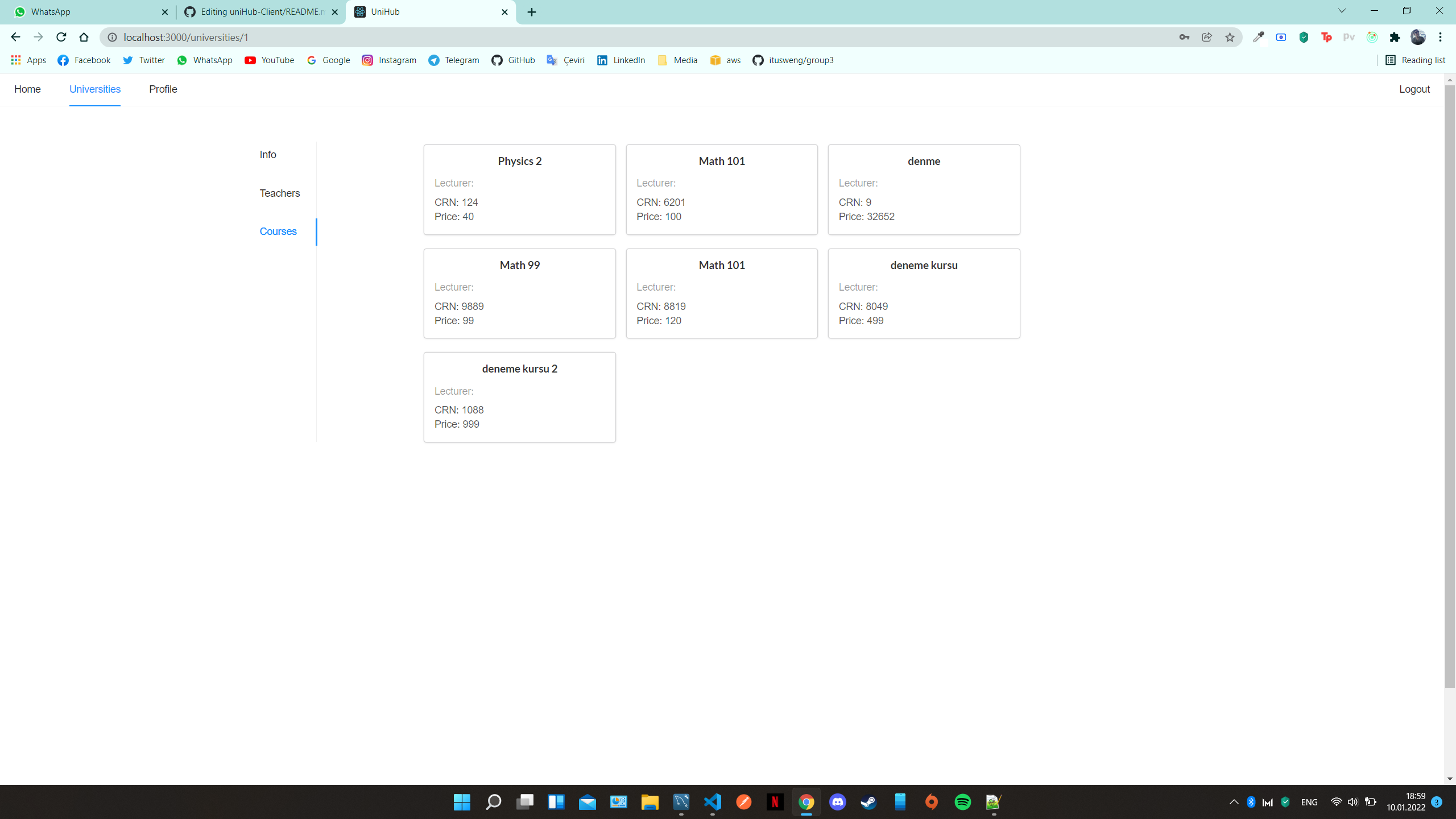Click the home icon in browser toolbar

coord(84,37)
